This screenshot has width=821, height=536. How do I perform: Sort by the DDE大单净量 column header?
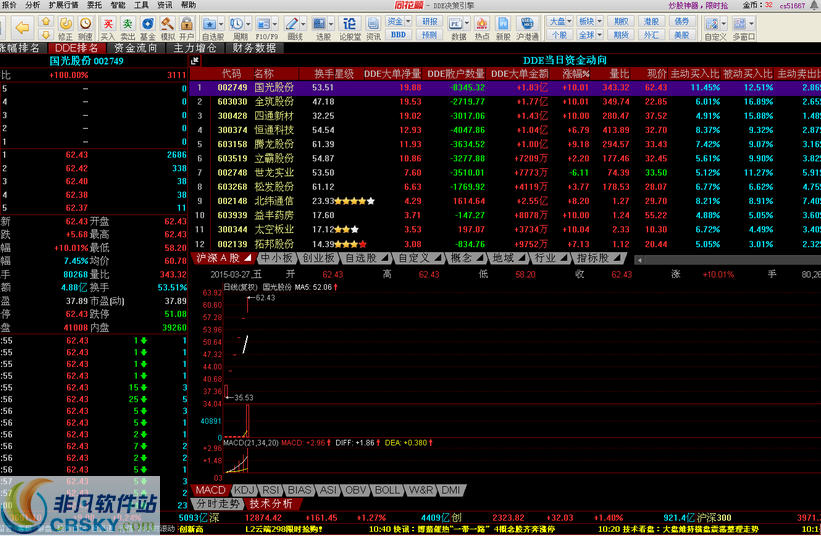[392, 74]
